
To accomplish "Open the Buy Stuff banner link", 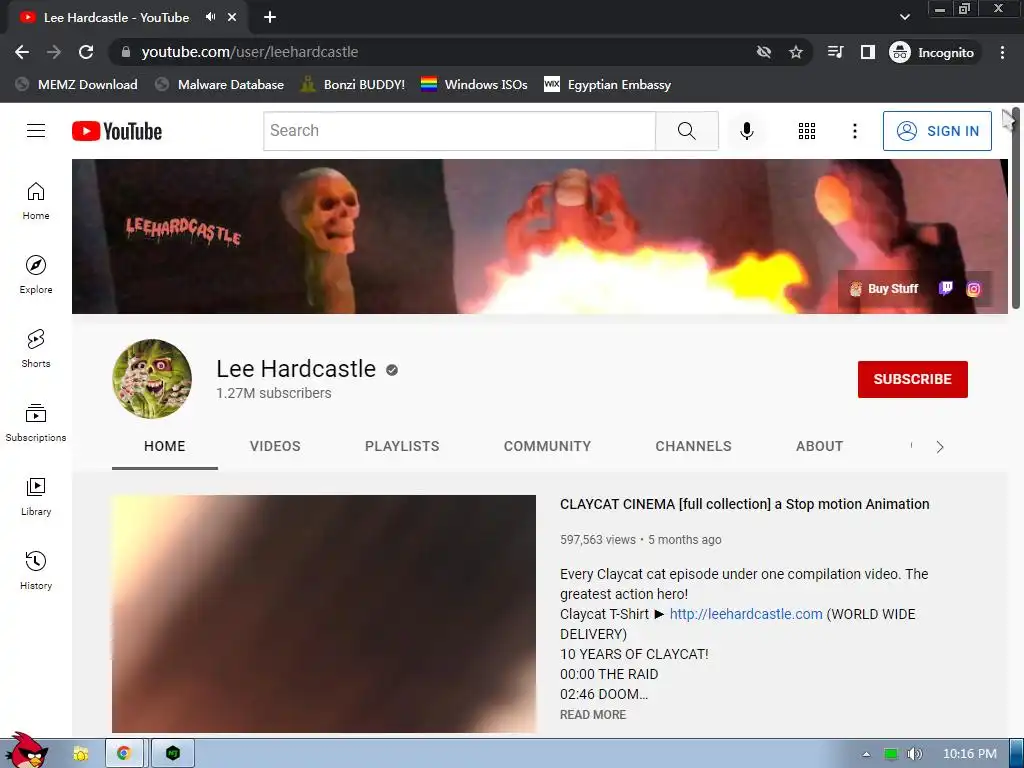I will (x=884, y=289).
